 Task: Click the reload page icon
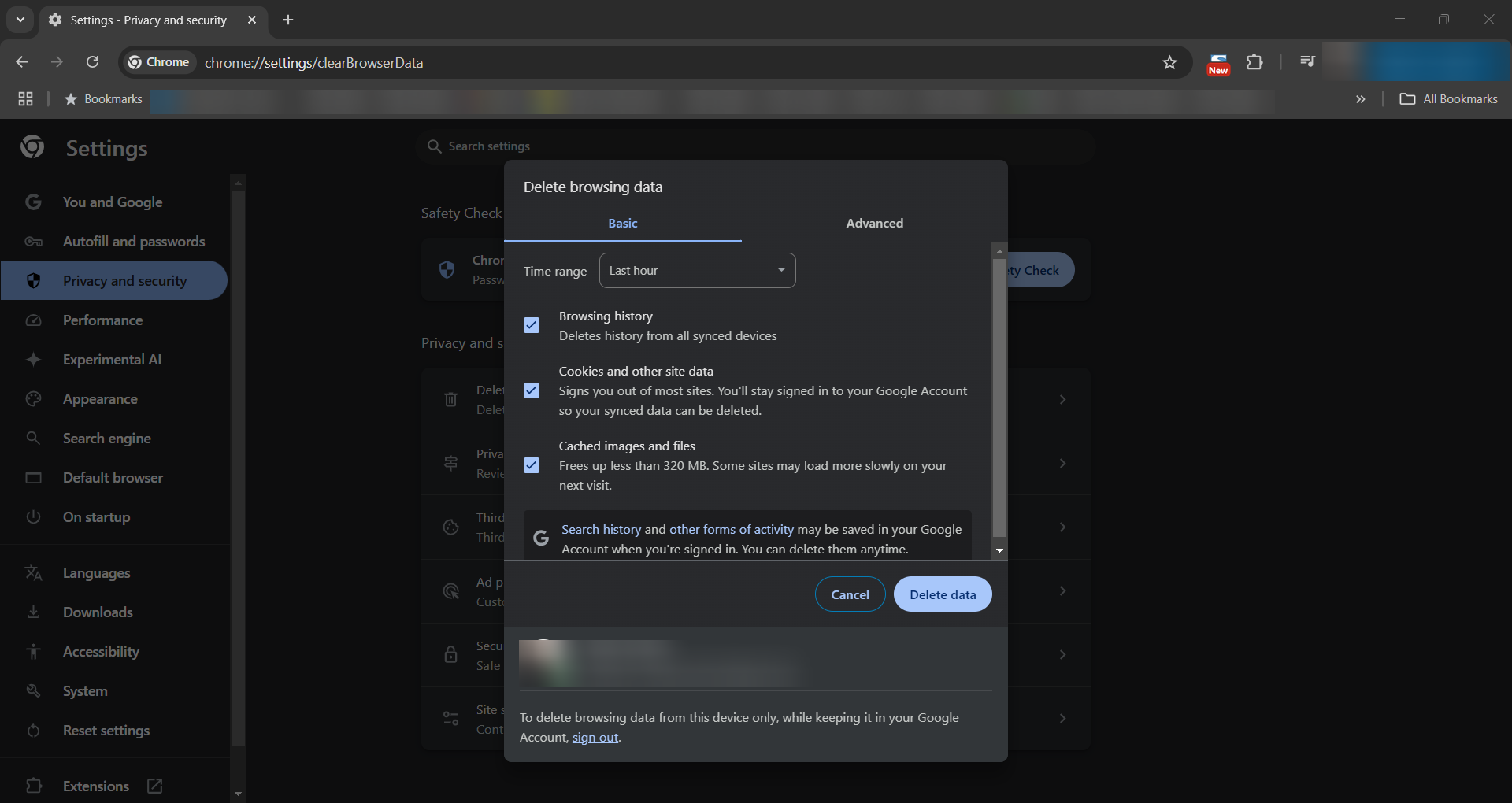[92, 62]
